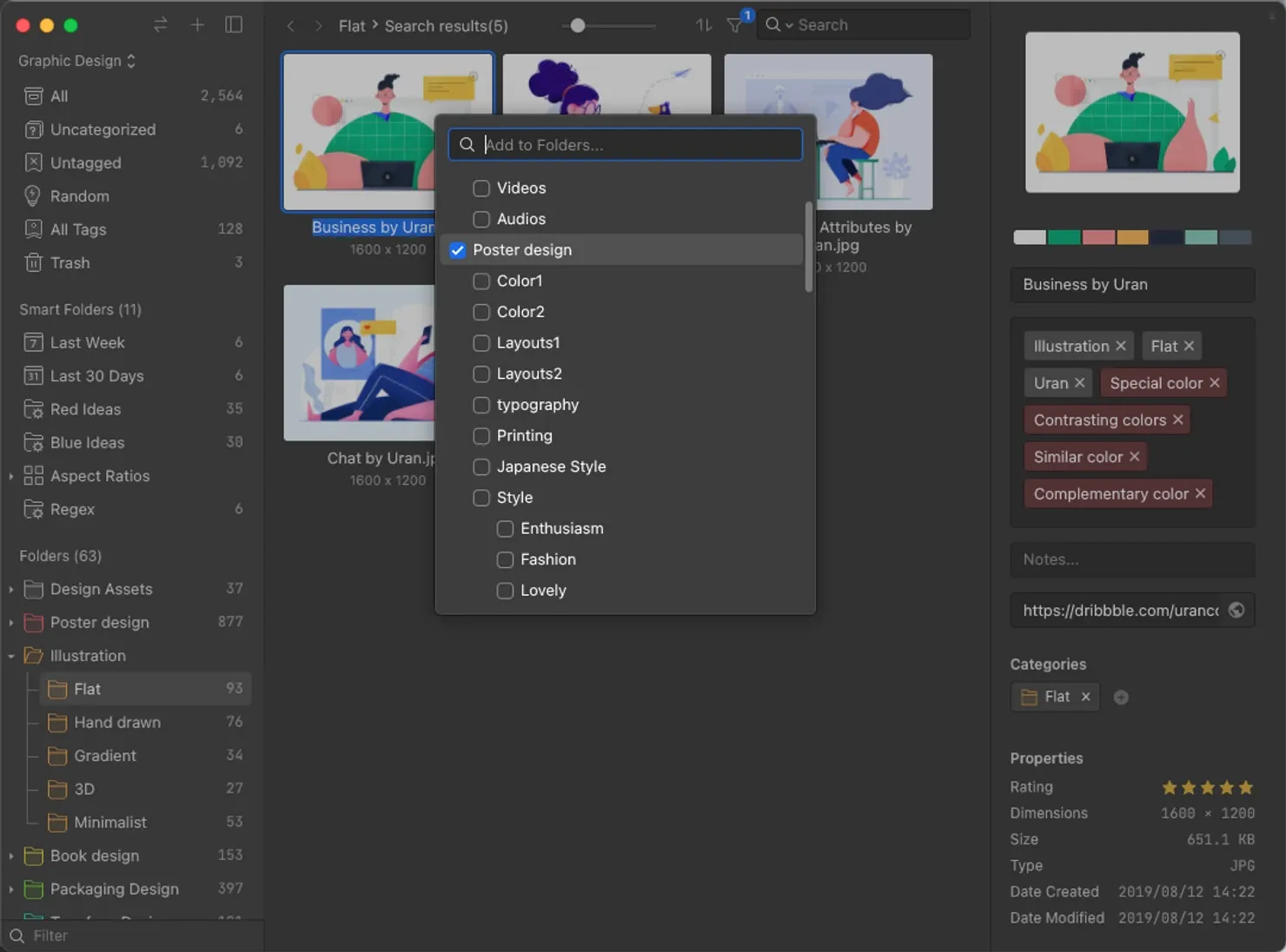The height and width of the screenshot is (952, 1286).
Task: Remove the Special color tag
Action: tap(1215, 383)
